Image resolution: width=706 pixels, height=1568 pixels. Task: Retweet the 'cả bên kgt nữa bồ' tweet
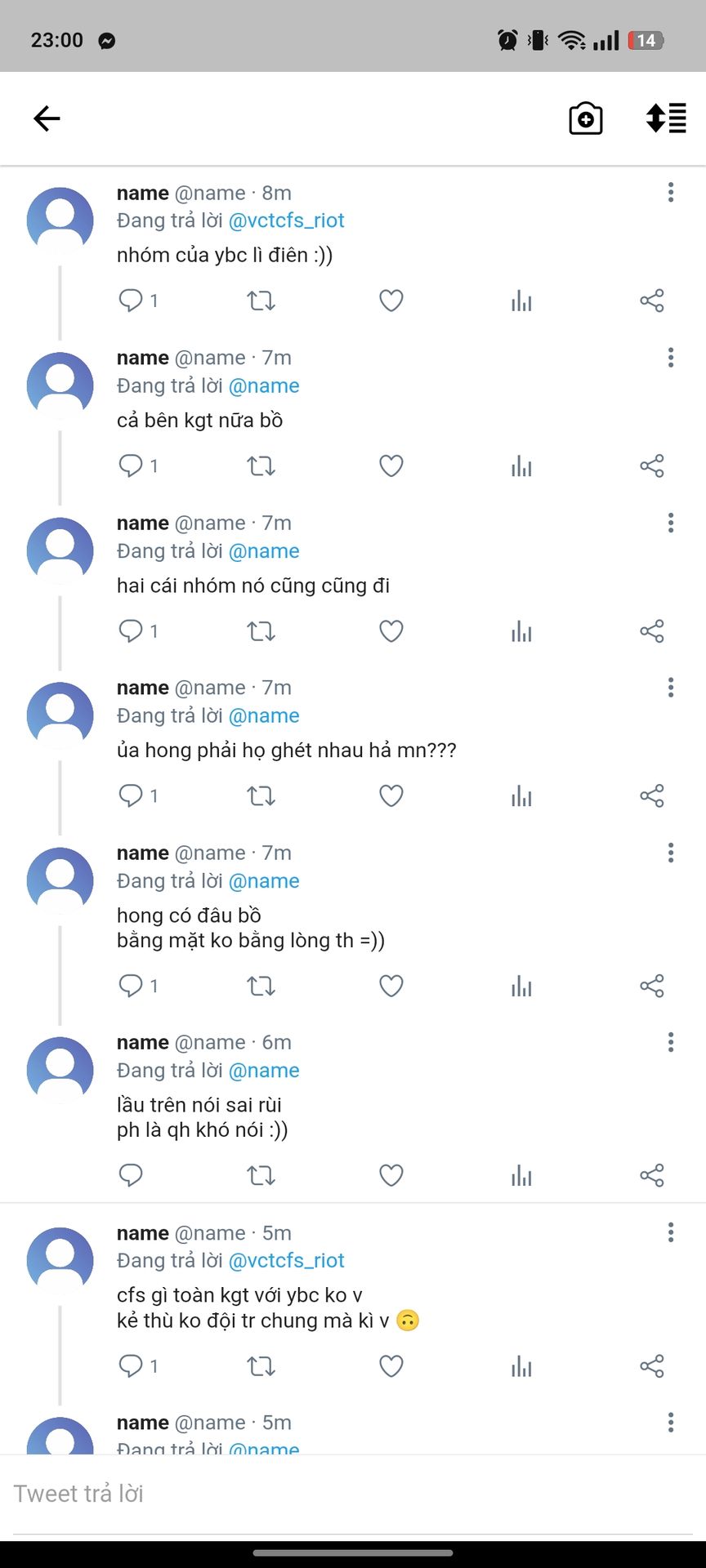[x=261, y=466]
